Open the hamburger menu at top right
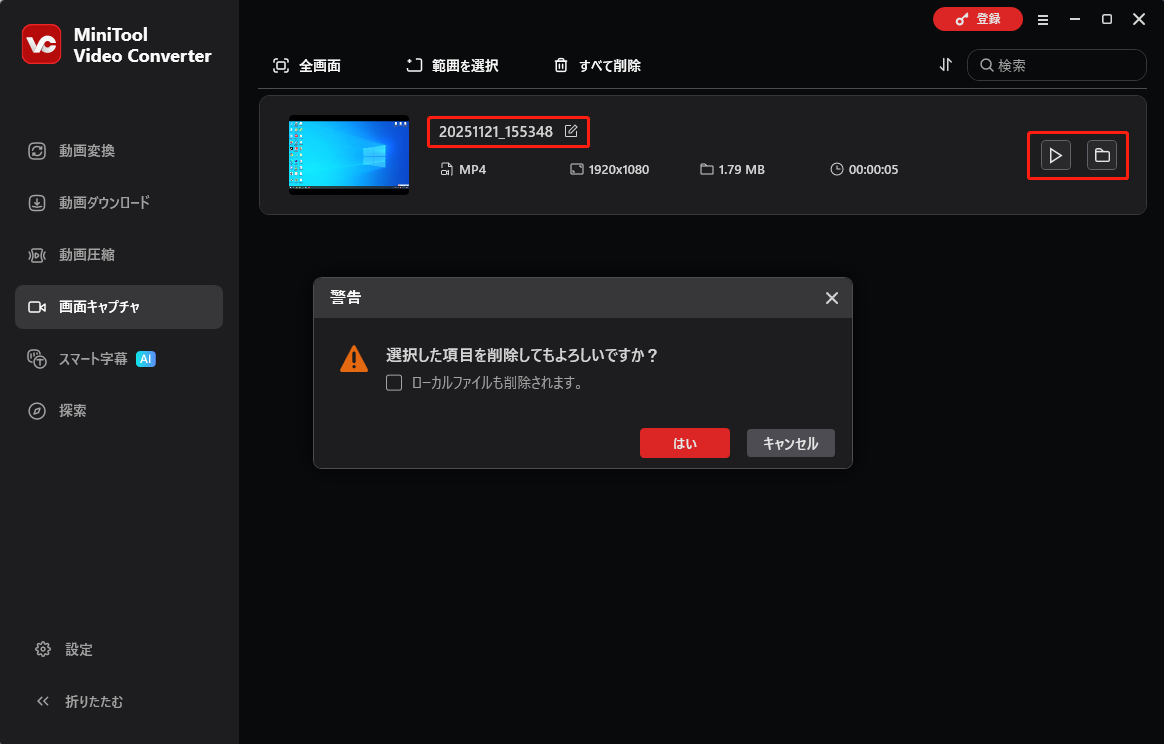1164x744 pixels. [x=1043, y=19]
